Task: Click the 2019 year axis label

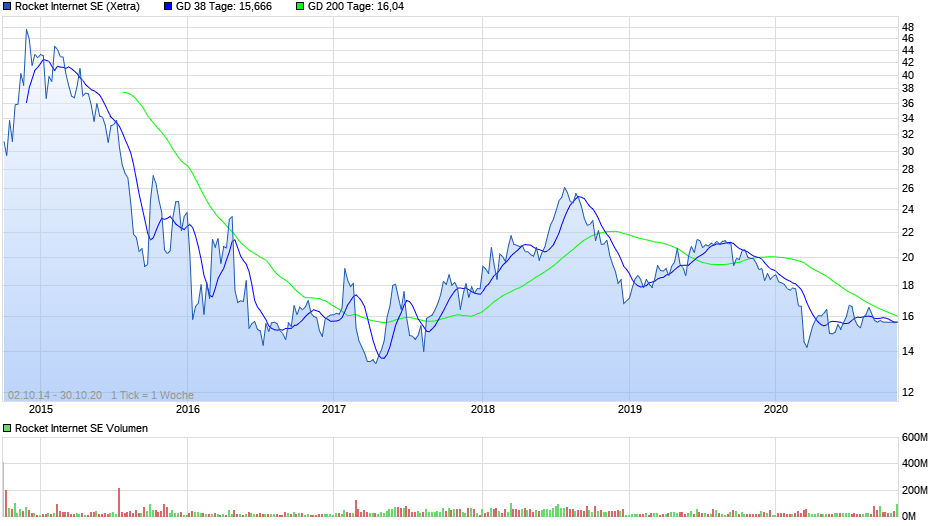Action: (629, 409)
